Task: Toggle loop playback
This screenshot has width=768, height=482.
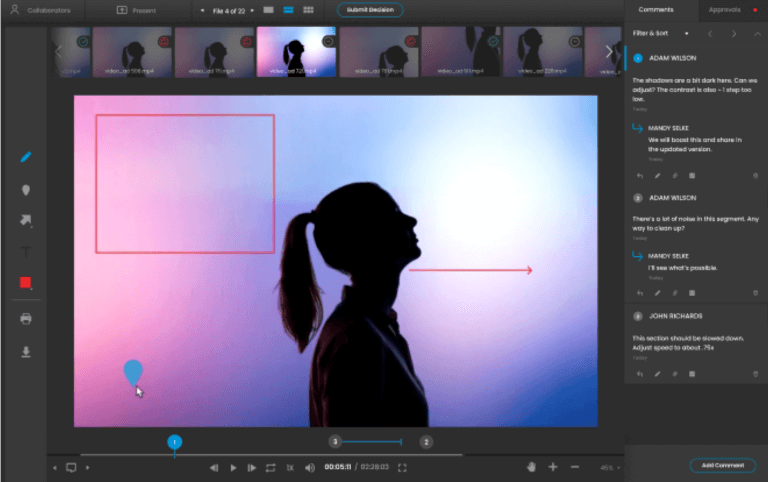Action: tap(270, 467)
